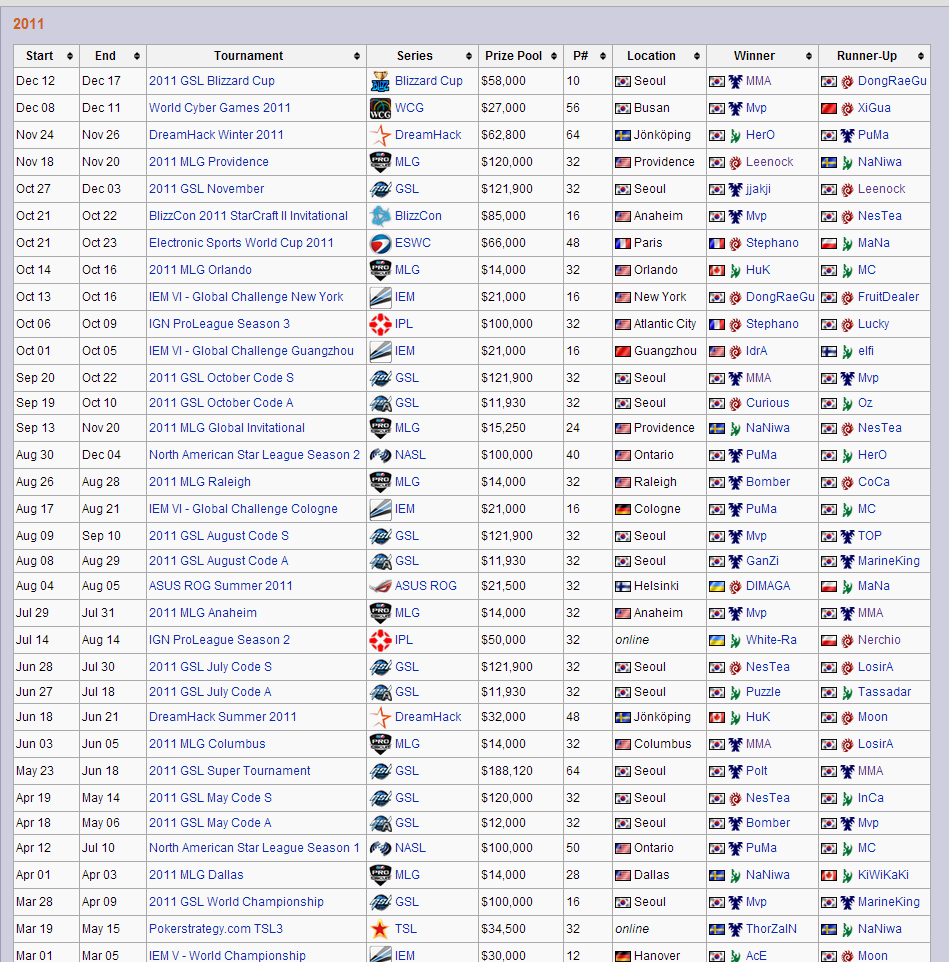Click the Ukrainian flag beside DIMAGA
The height and width of the screenshot is (962, 949).
click(717, 586)
